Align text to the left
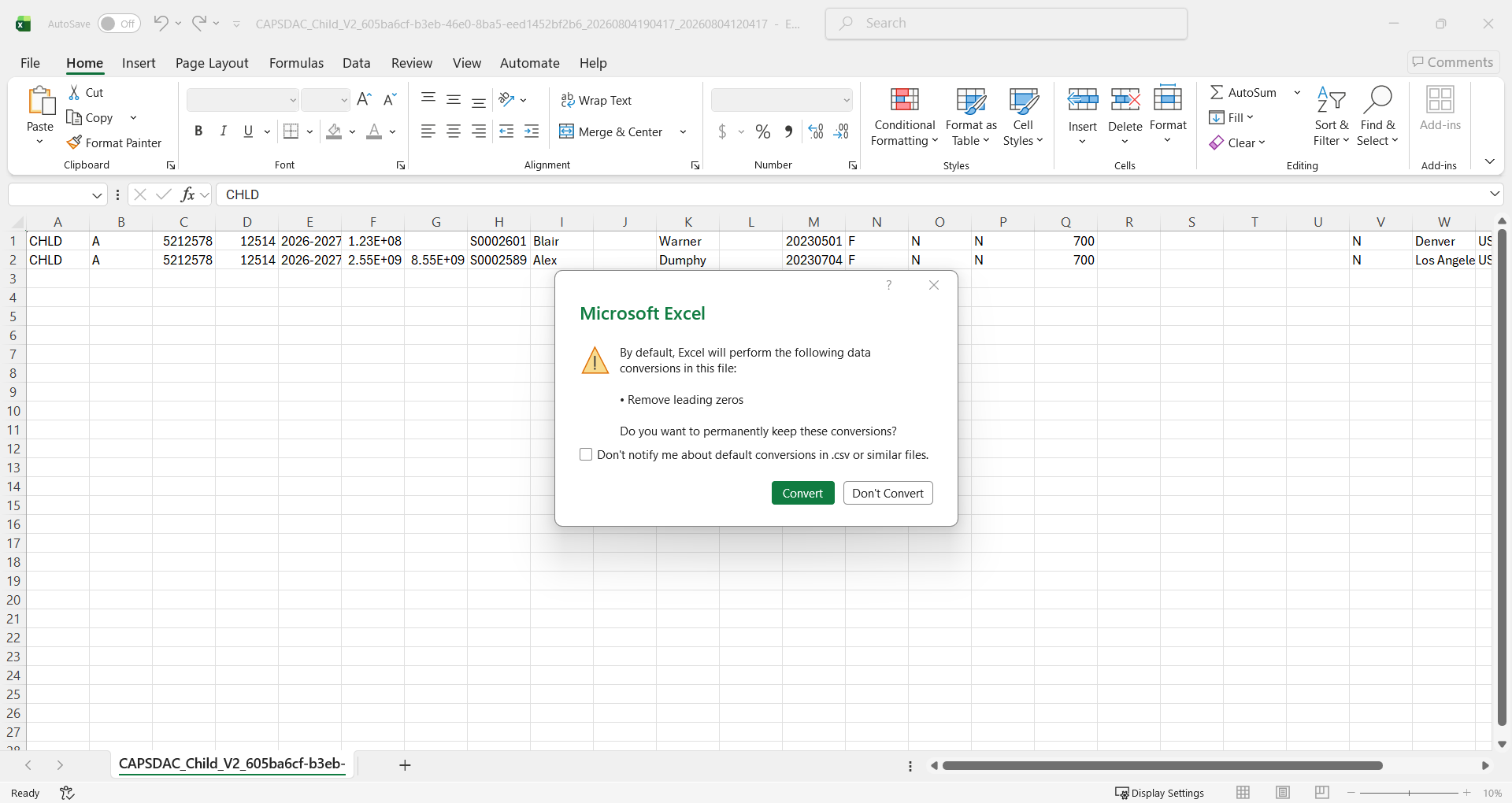 pos(428,131)
